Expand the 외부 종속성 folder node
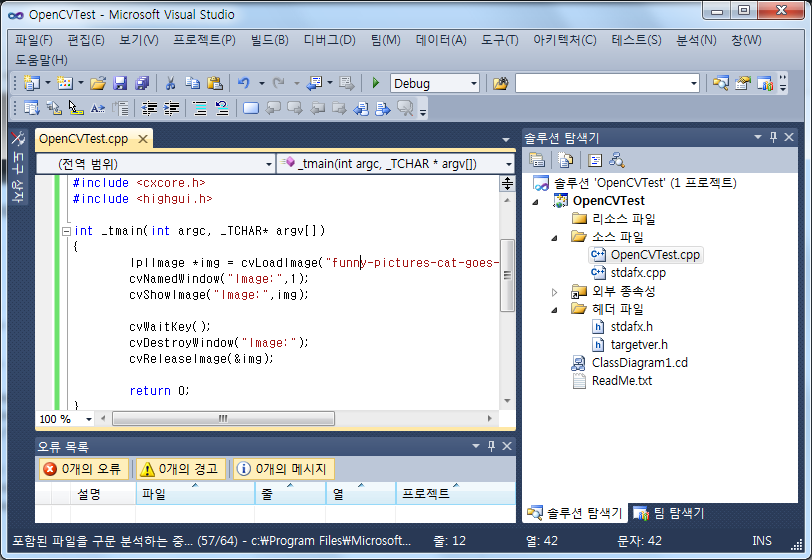Viewport: 812px width, 560px height. [x=556, y=291]
